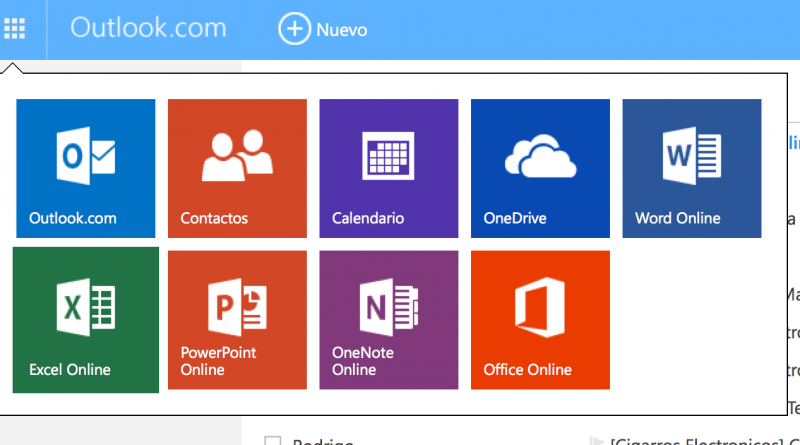
Task: Click the Nuevo button label
Action: 342,30
